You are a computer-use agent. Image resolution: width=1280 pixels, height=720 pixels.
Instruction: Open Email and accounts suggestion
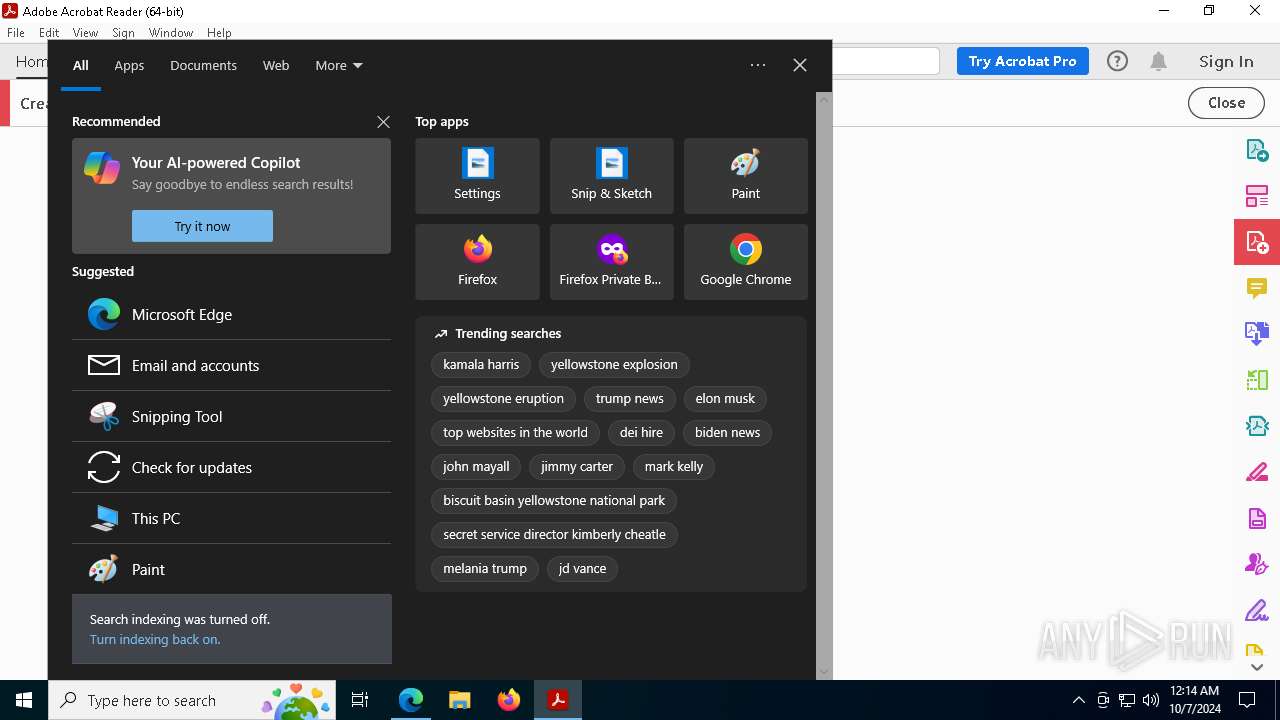[x=231, y=365]
